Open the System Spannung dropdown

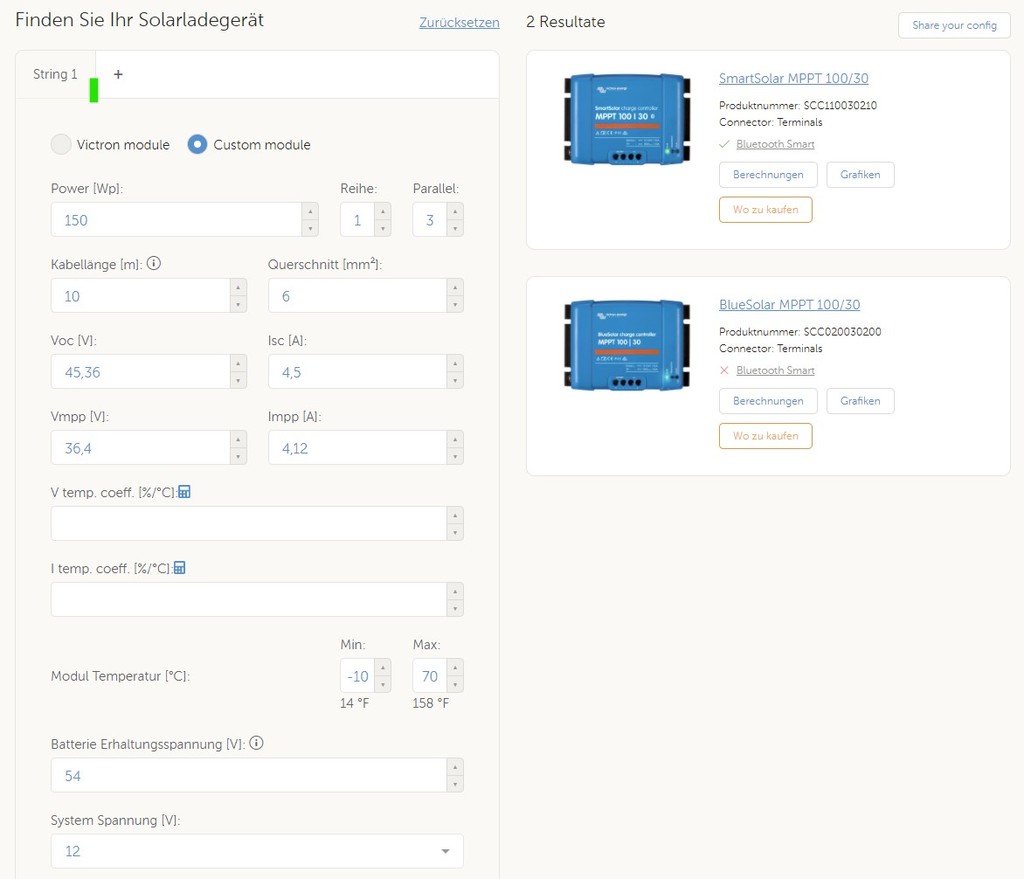257,851
